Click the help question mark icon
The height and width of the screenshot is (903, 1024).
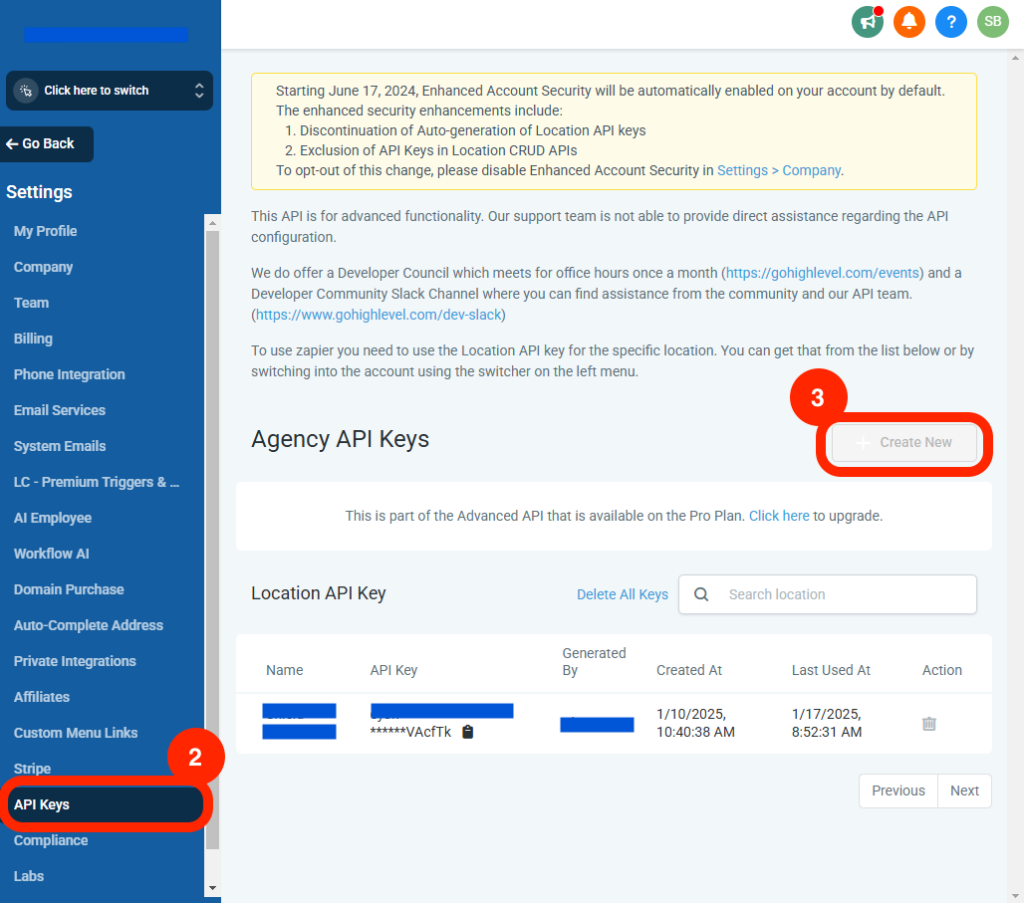click(951, 21)
